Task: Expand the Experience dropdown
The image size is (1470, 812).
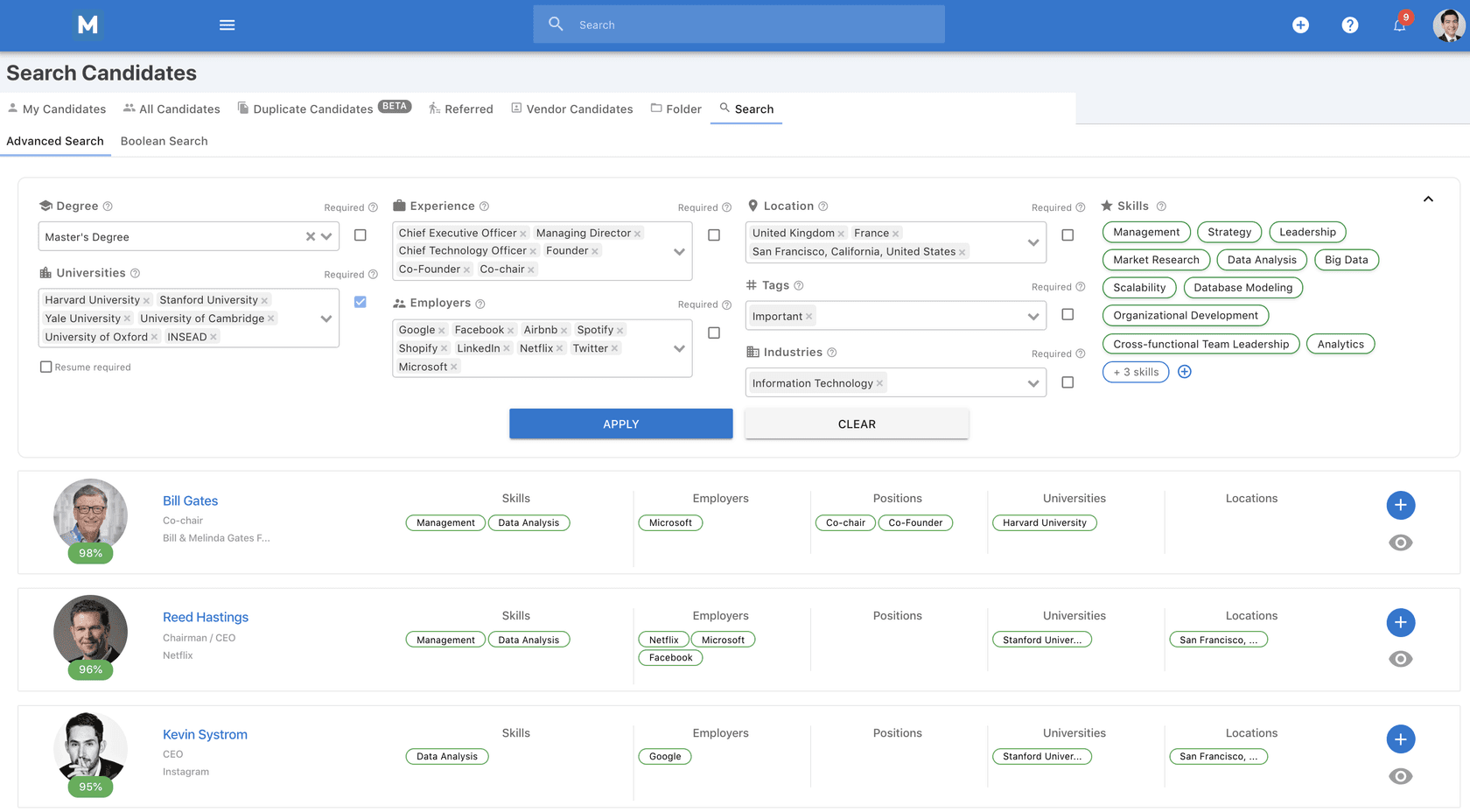Action: pos(679,252)
